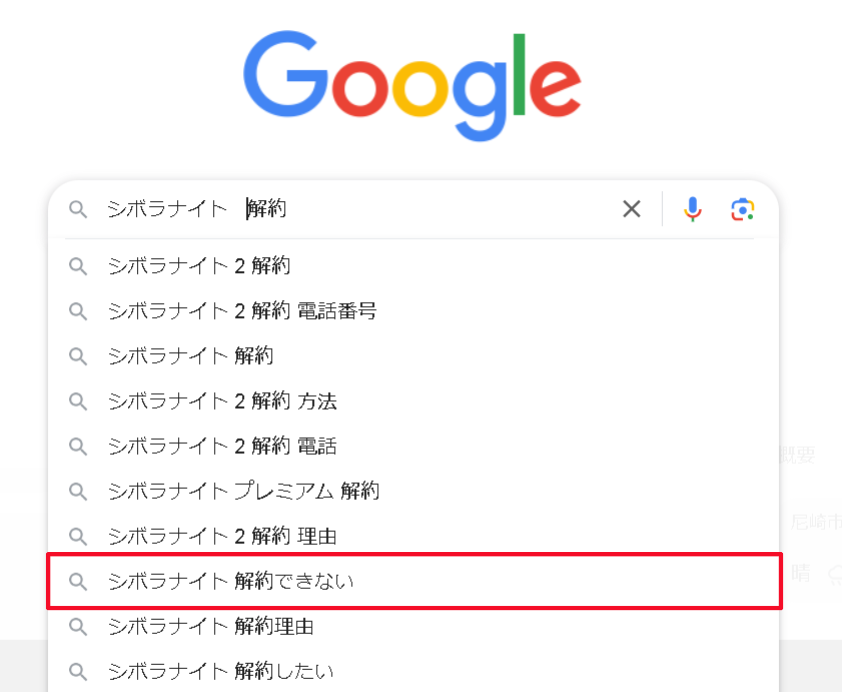The height and width of the screenshot is (692, 844).
Task: Select suggestion シボラナイト 解約したい
Action: tap(413, 672)
